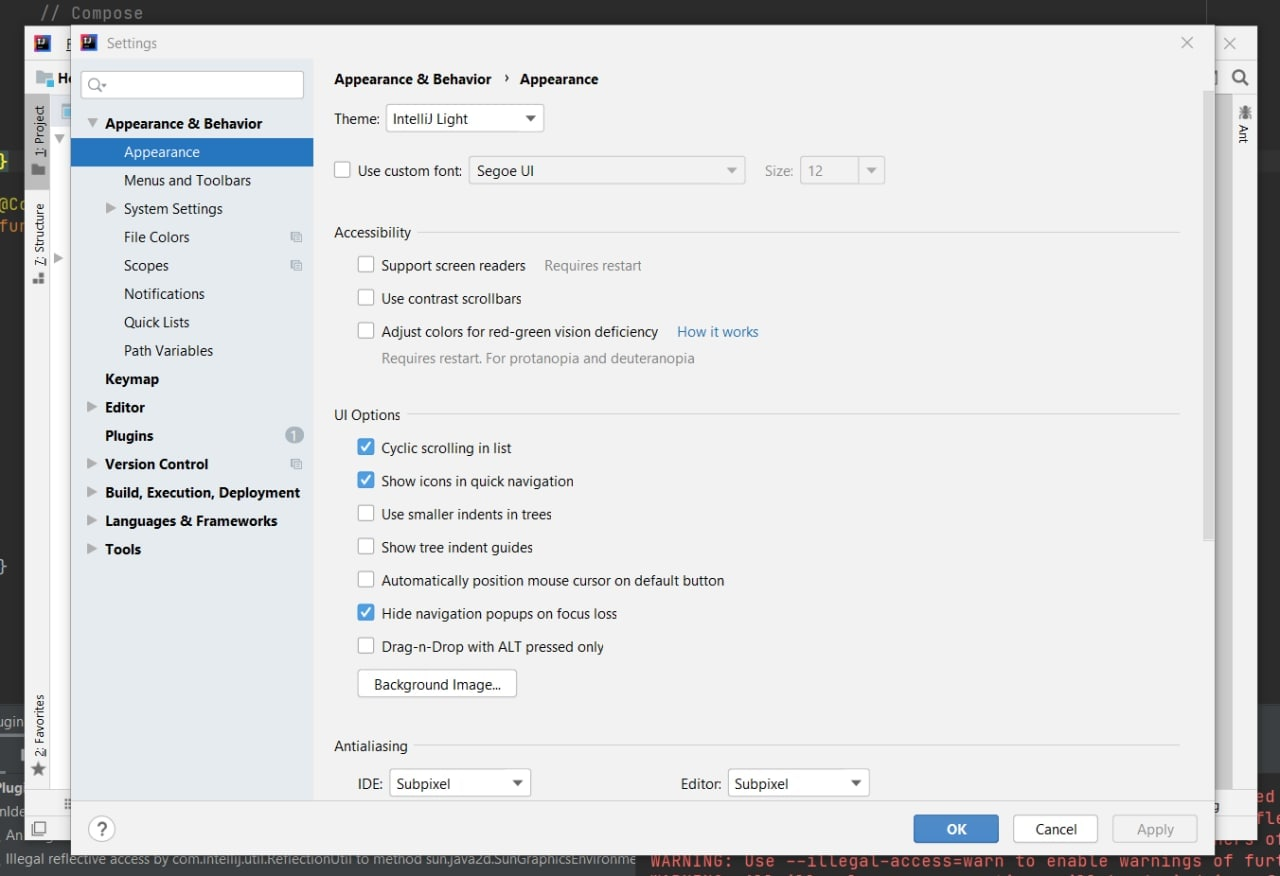Switch to the Keymap settings page

(x=132, y=378)
